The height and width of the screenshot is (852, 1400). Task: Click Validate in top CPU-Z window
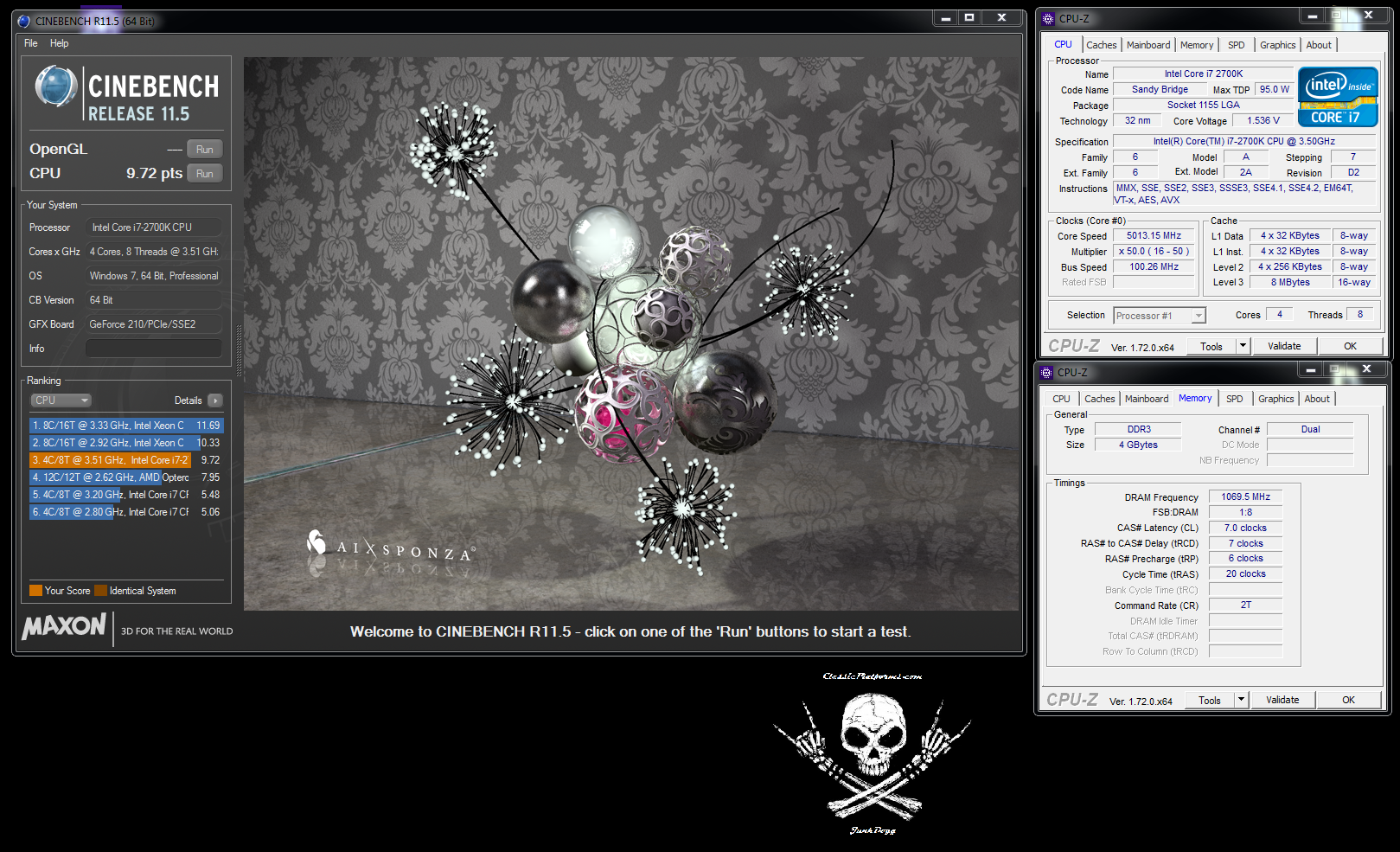coord(1284,346)
